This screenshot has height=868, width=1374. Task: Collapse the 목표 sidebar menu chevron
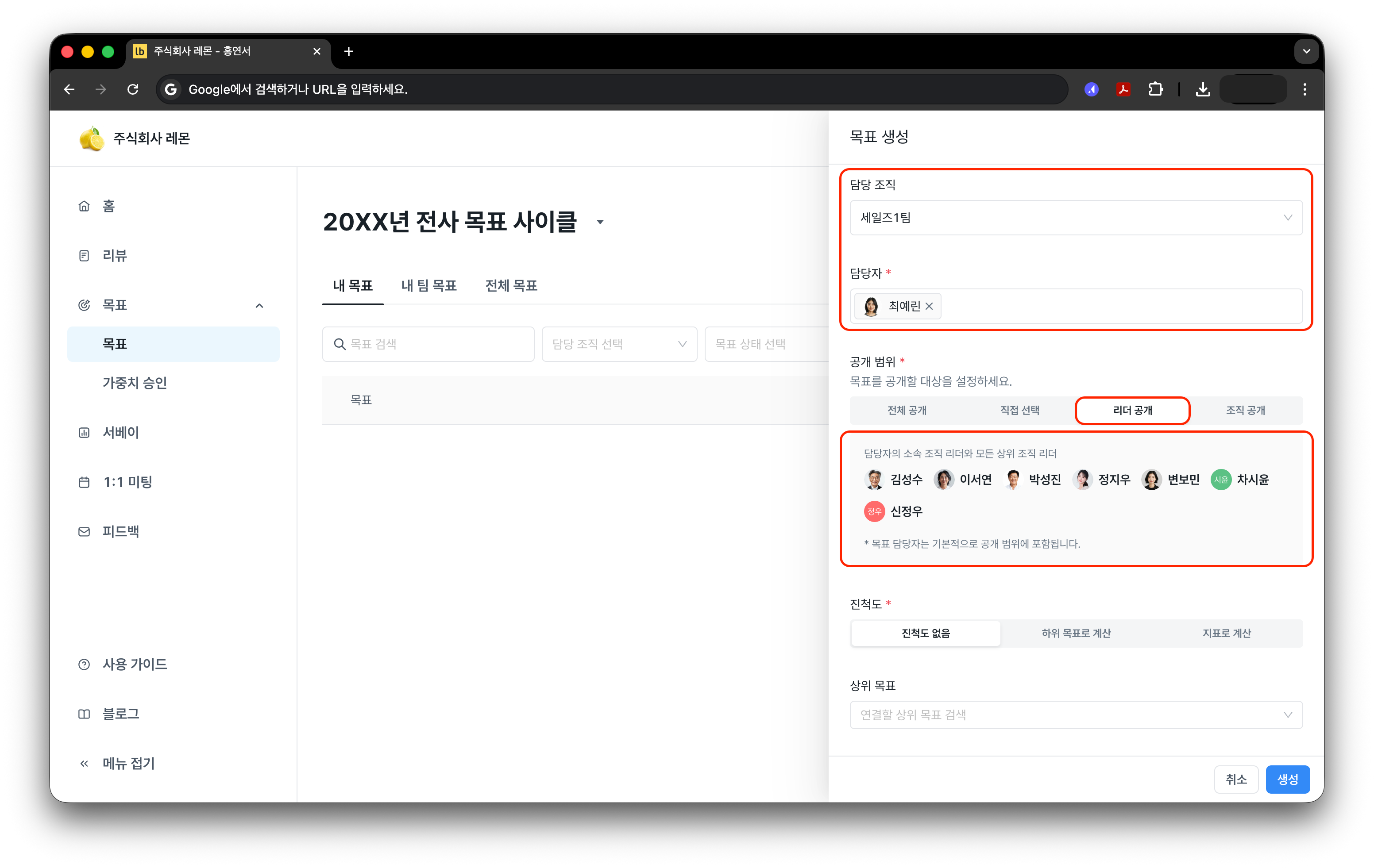[x=260, y=306]
